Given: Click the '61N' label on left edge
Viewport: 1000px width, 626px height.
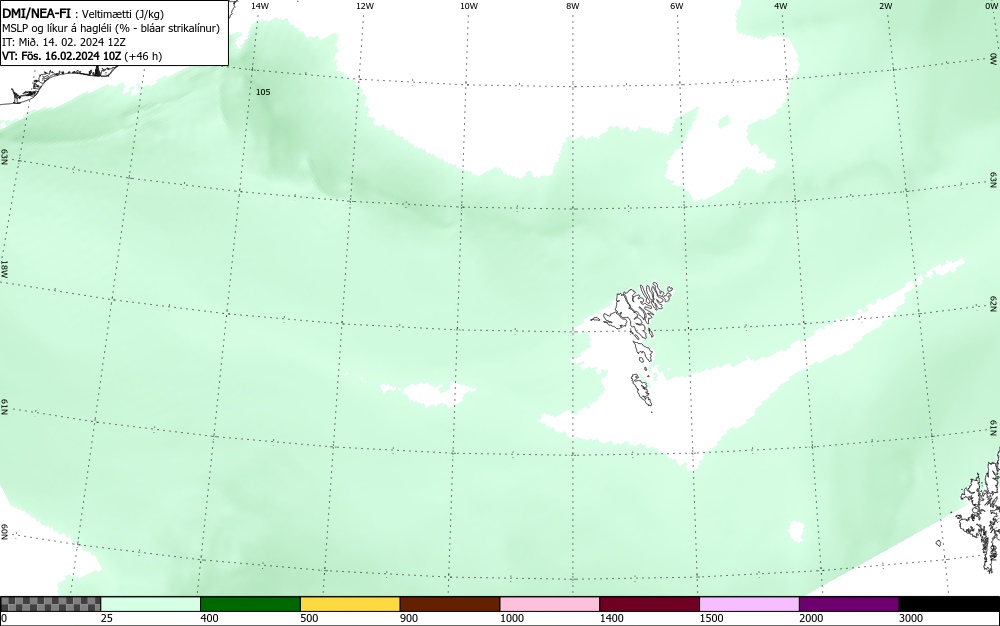Looking at the screenshot, I should [x=4, y=407].
